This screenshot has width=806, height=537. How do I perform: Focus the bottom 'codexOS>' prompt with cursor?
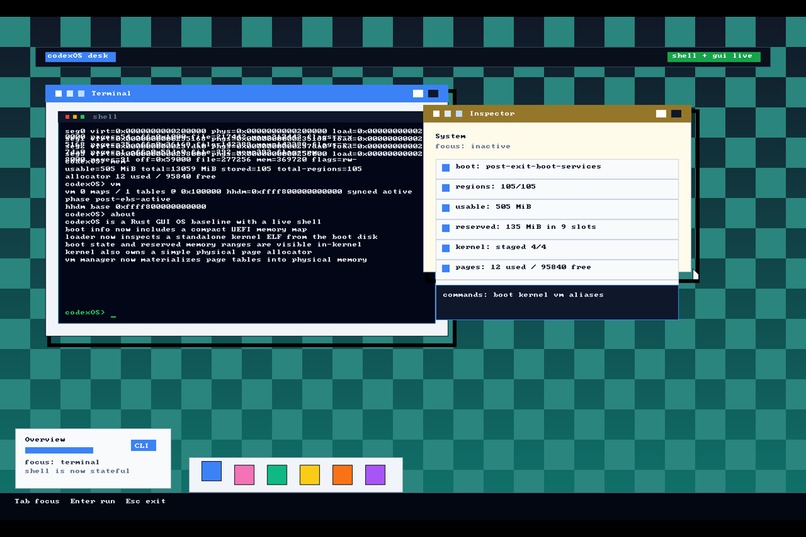click(90, 312)
